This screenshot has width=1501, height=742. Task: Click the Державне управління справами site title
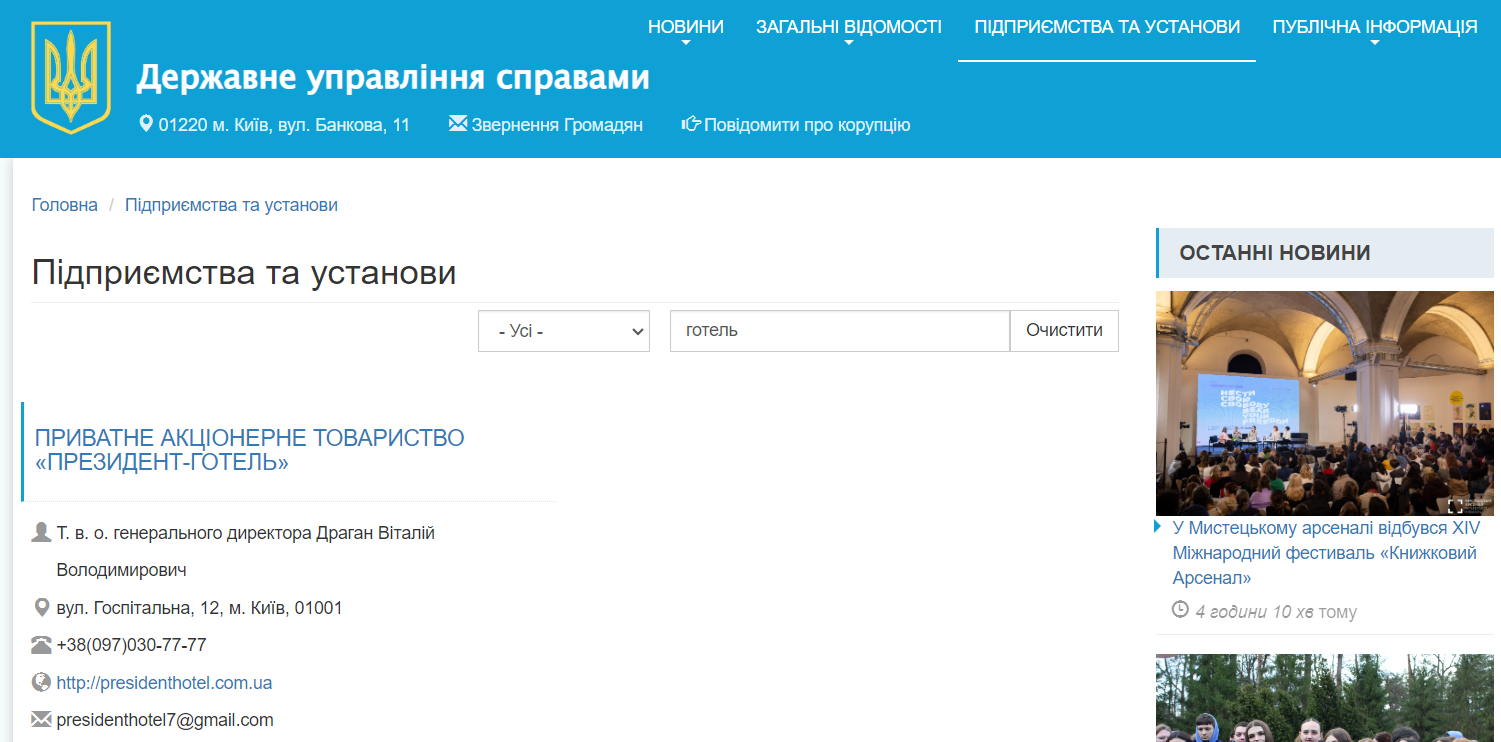(x=393, y=77)
